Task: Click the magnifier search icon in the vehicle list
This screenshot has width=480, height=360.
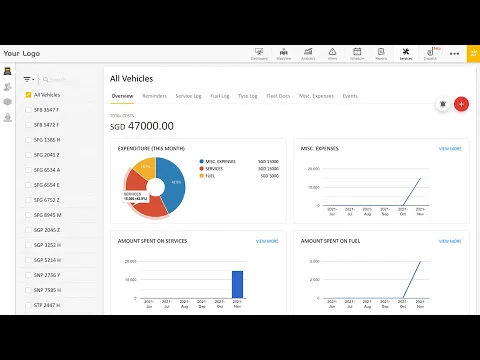Action: (x=46, y=80)
